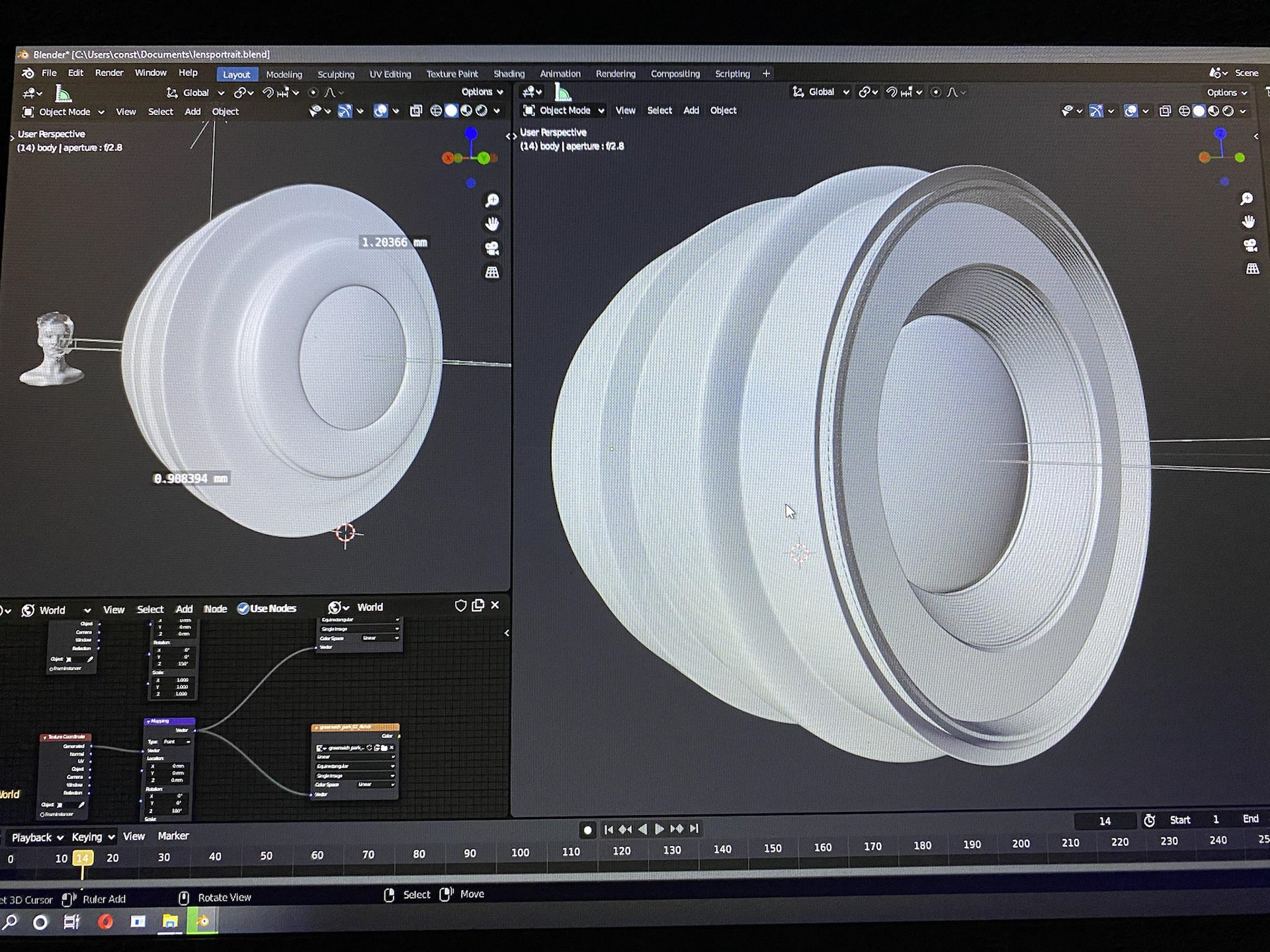The height and width of the screenshot is (952, 1270).
Task: Switch orthographic grid icon in right viewport
Action: point(1252,268)
